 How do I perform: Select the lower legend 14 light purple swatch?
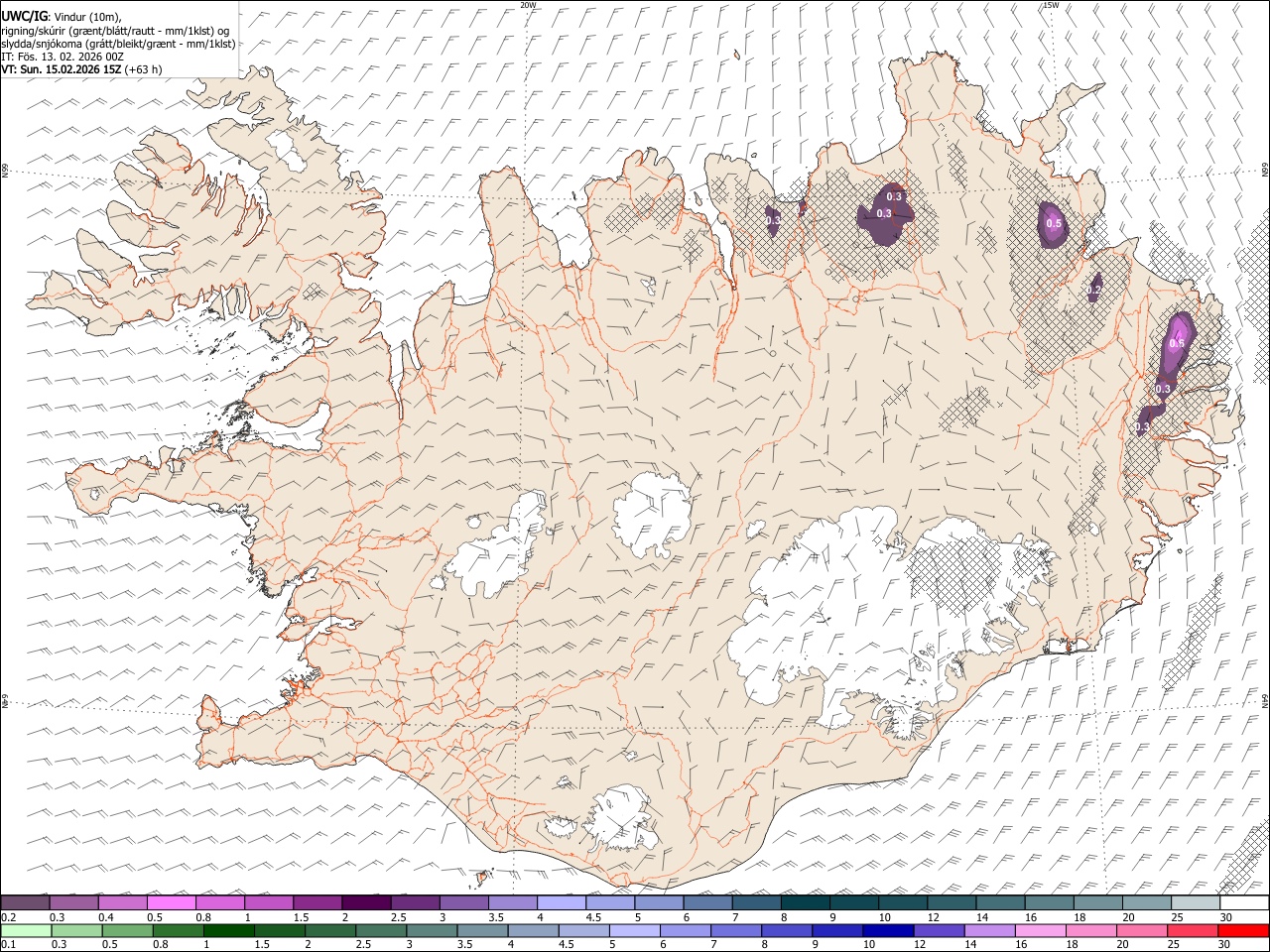pos(989,930)
